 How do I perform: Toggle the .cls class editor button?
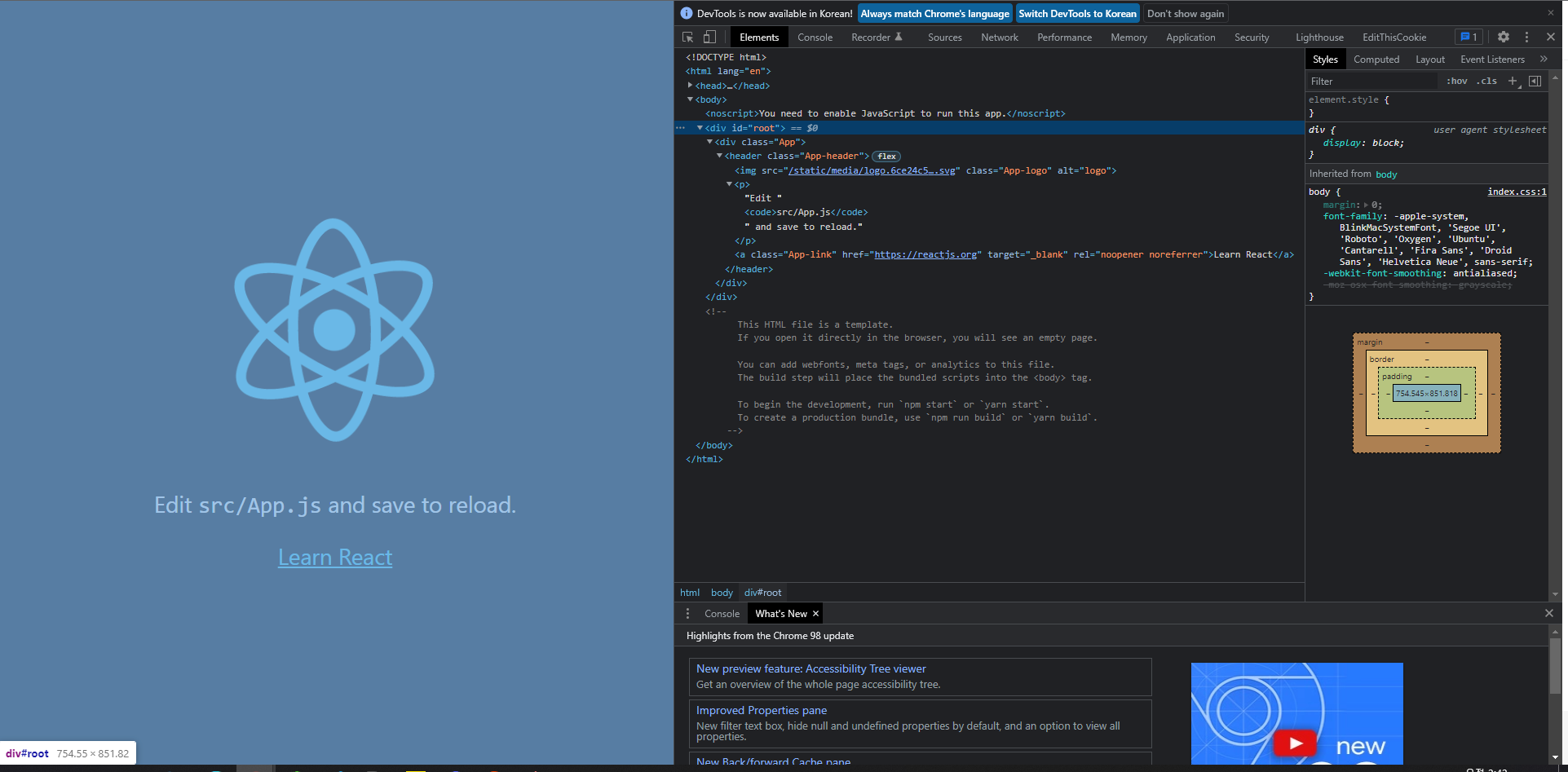[1488, 81]
